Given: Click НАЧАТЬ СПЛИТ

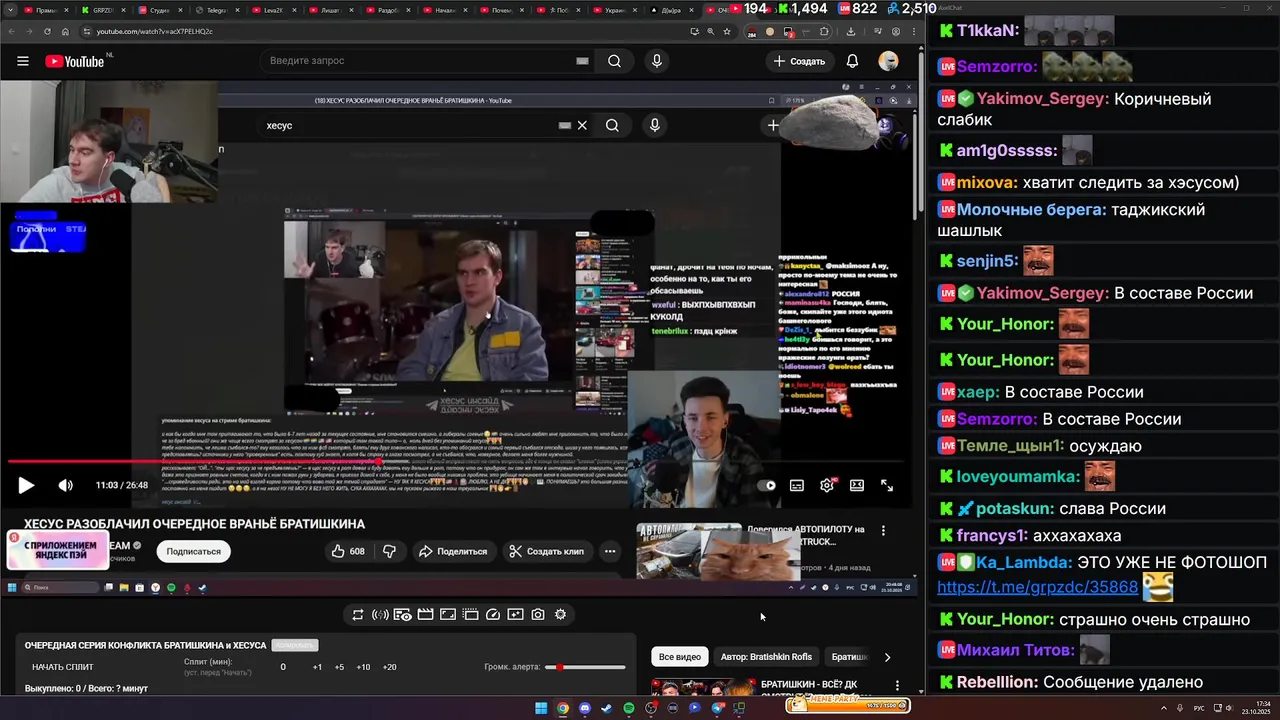Looking at the screenshot, I should tap(63, 667).
